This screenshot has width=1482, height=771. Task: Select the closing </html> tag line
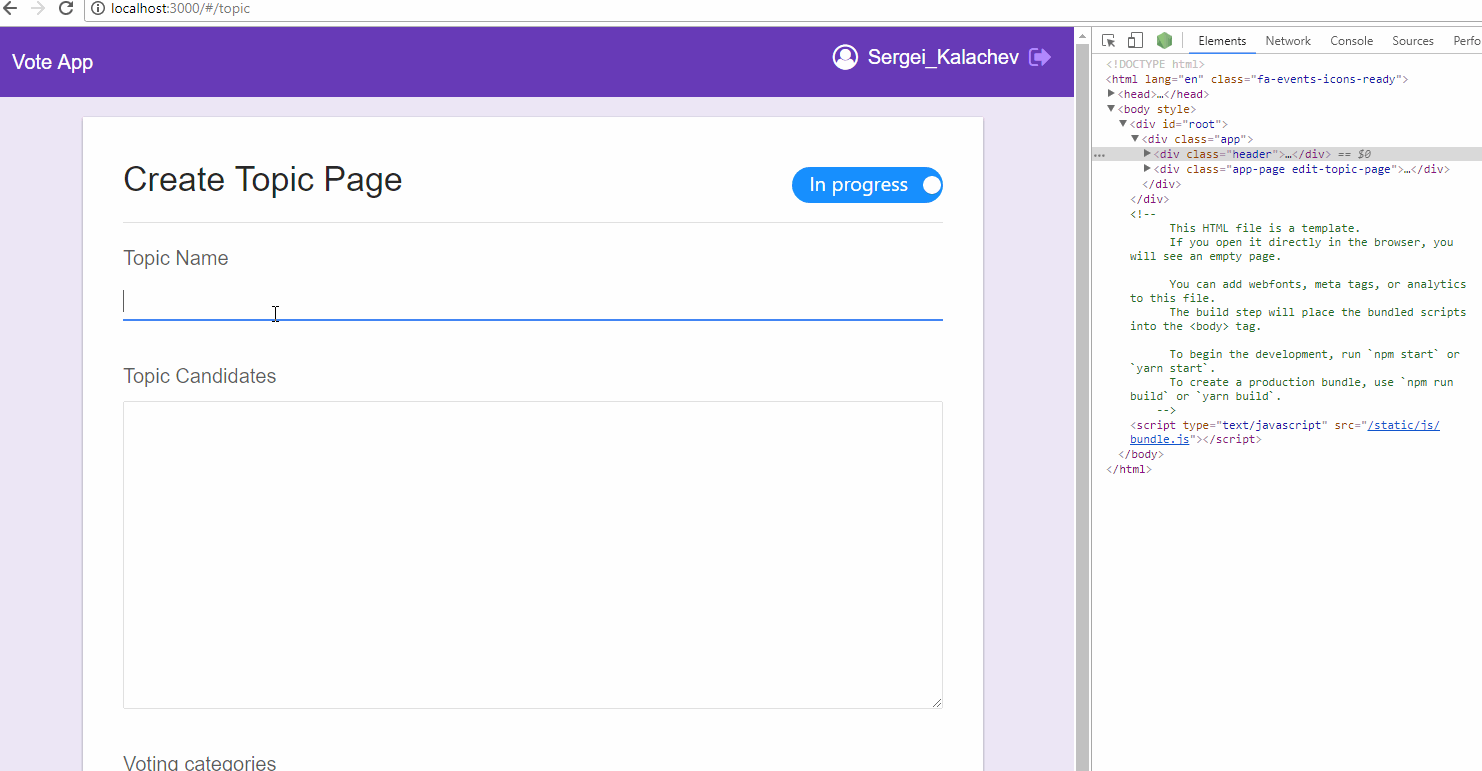(1129, 469)
